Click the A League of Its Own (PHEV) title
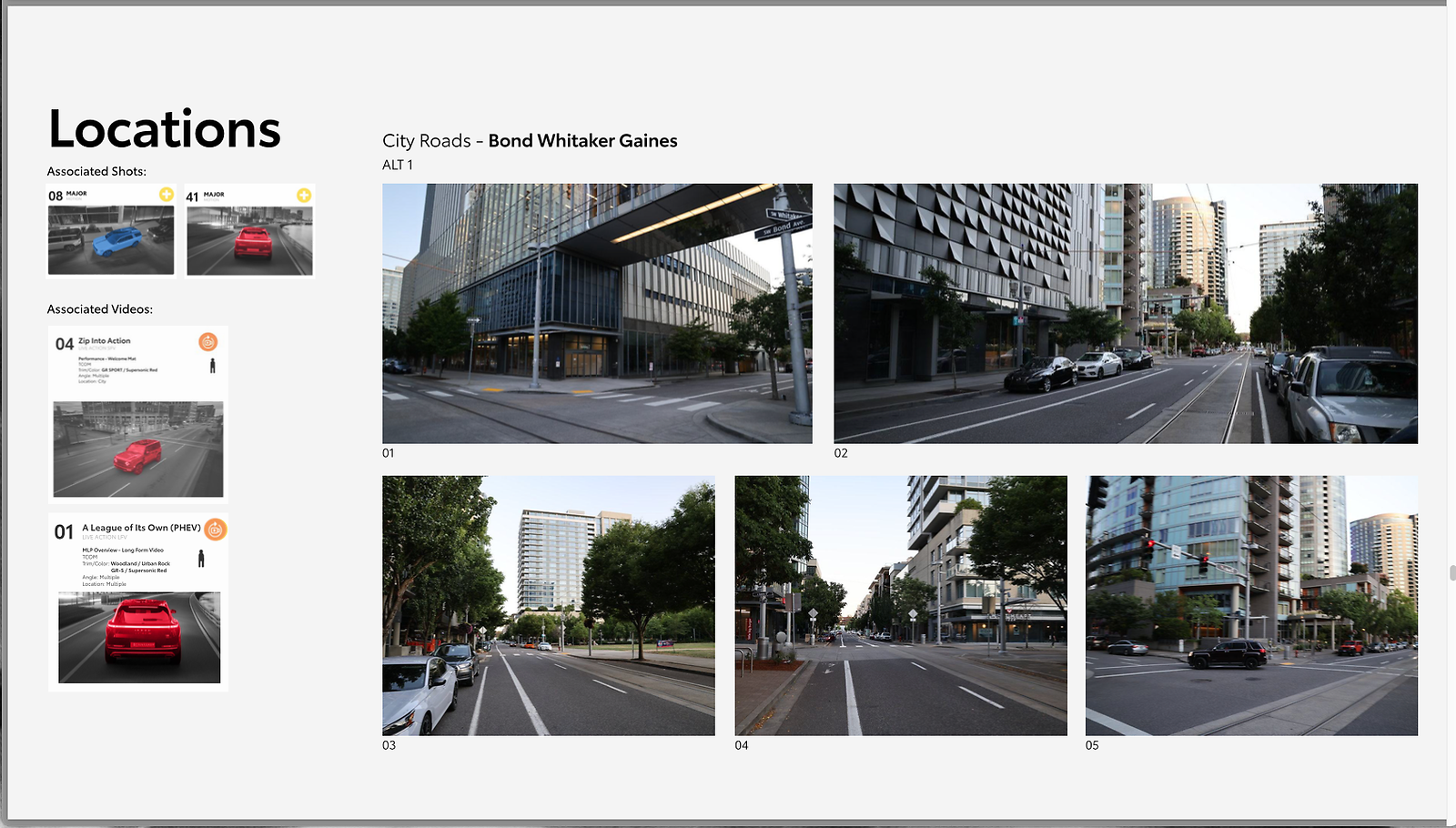Screen dimensions: 1456x828 (141, 528)
